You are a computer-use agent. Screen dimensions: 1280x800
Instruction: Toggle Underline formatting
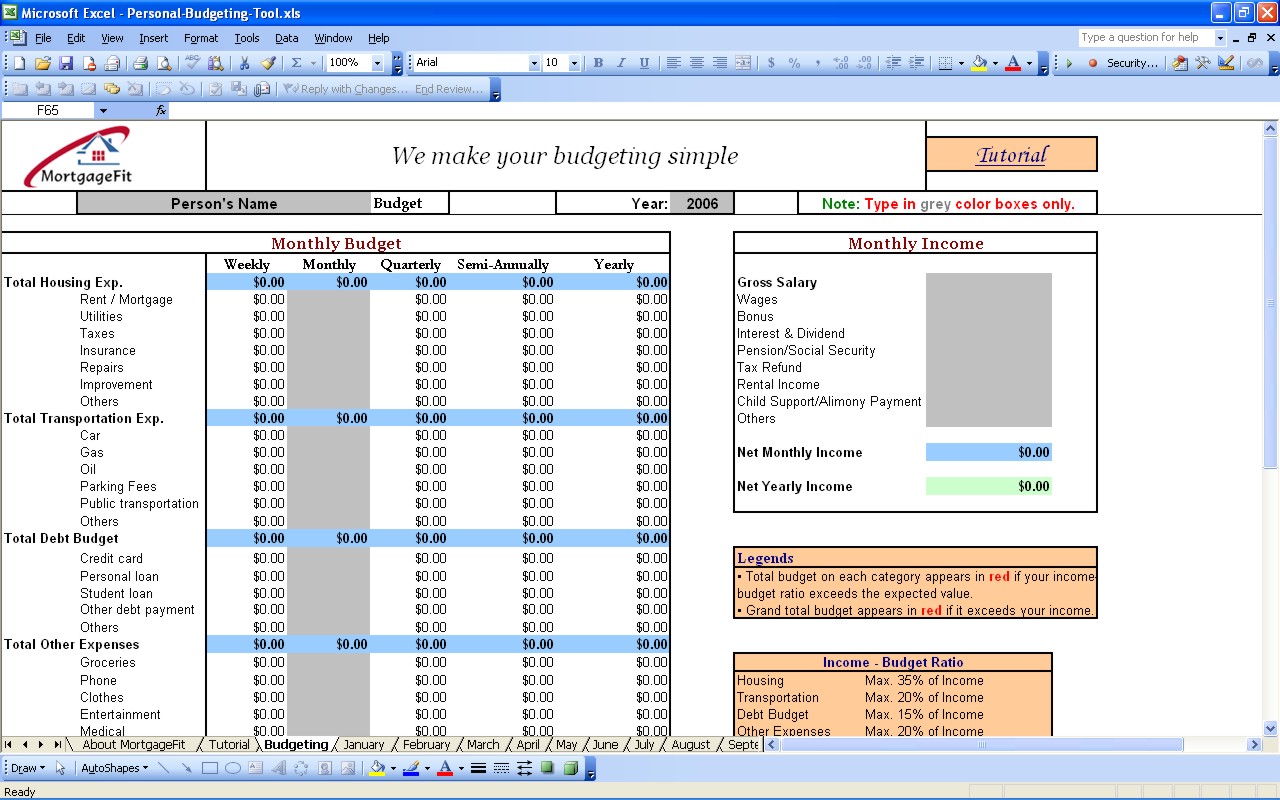pos(644,63)
